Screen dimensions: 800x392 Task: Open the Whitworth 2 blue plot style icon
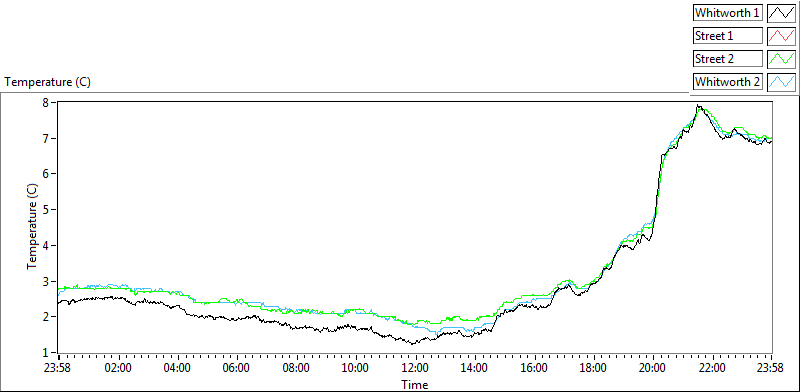[781, 81]
